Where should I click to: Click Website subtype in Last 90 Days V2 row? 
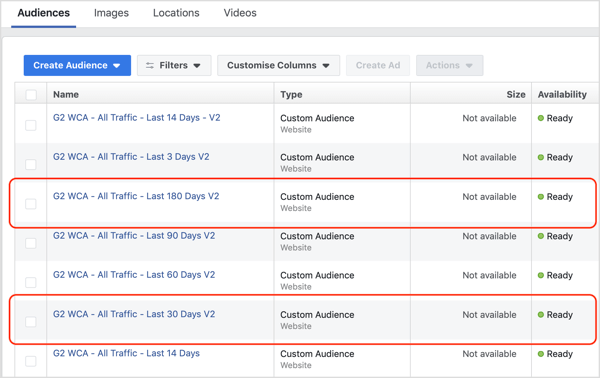click(296, 248)
